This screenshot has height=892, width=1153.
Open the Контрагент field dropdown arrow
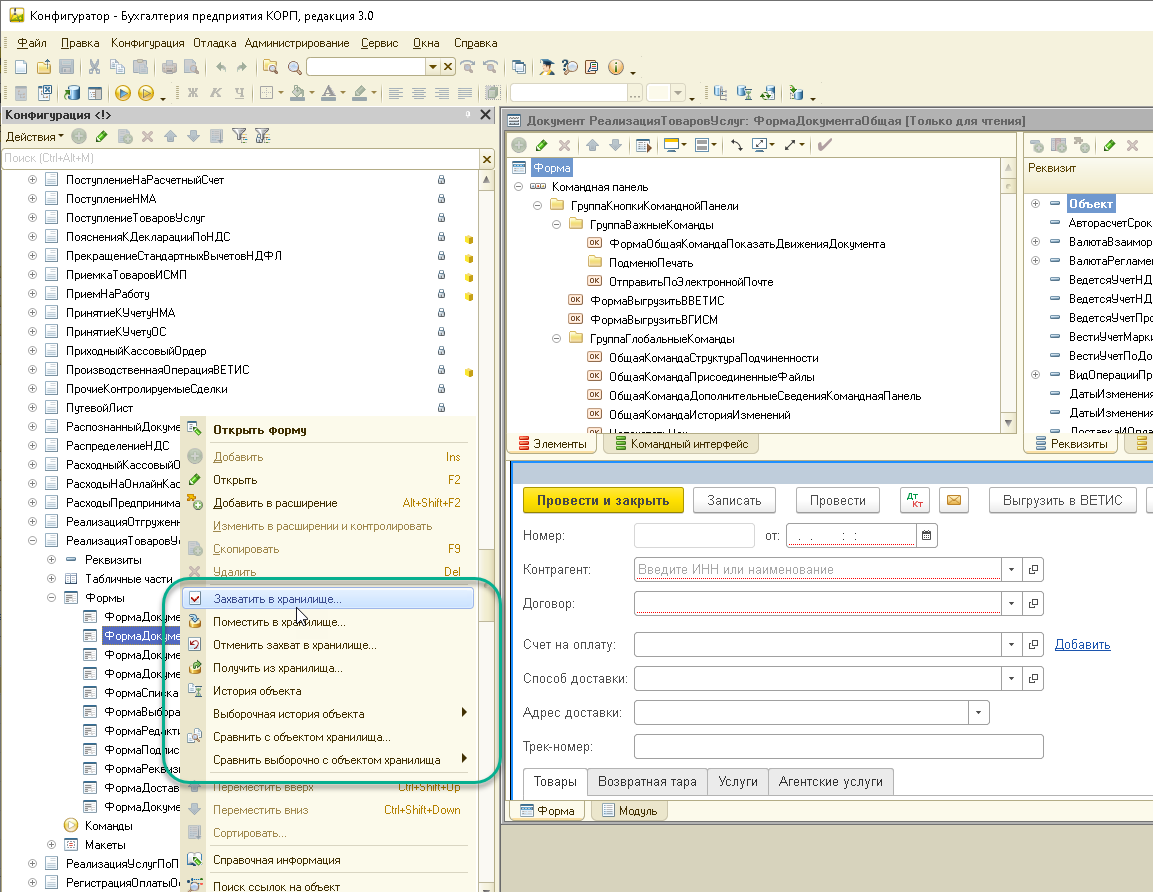point(1011,570)
